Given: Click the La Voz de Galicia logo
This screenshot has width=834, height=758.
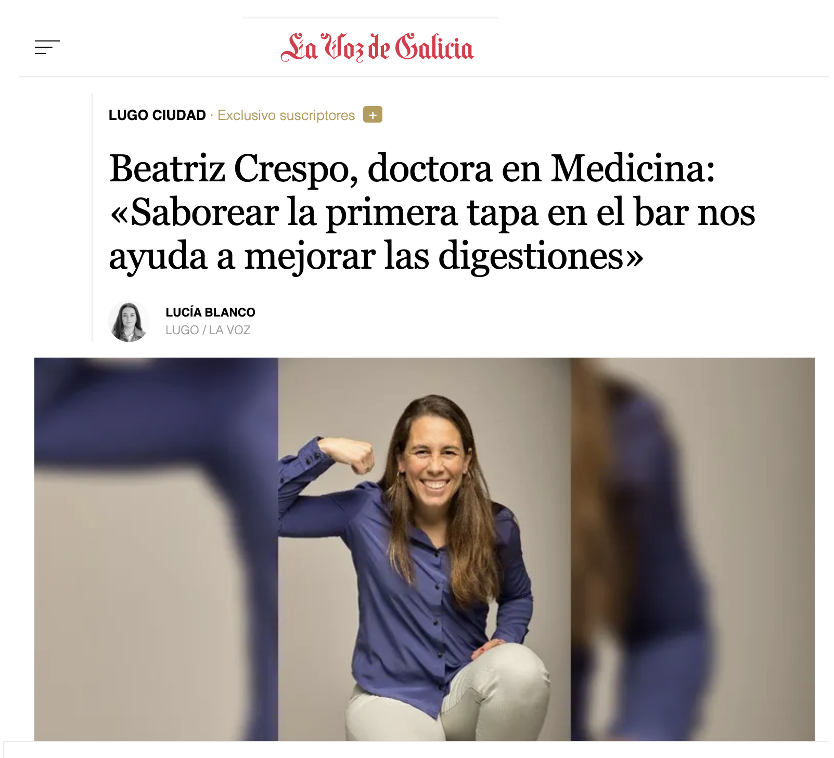Looking at the screenshot, I should 377,47.
